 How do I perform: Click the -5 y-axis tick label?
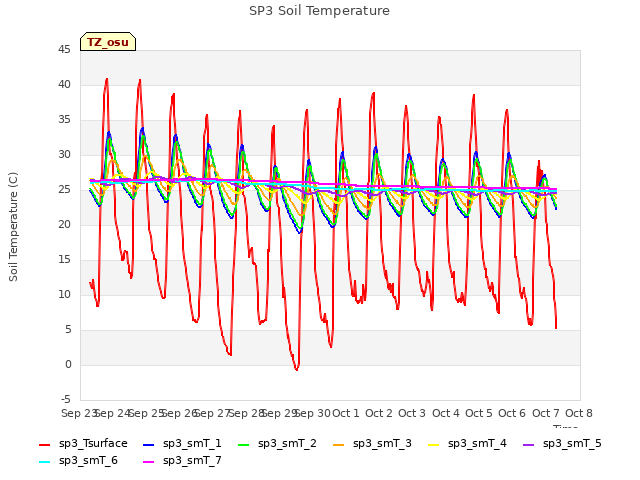coord(66,399)
